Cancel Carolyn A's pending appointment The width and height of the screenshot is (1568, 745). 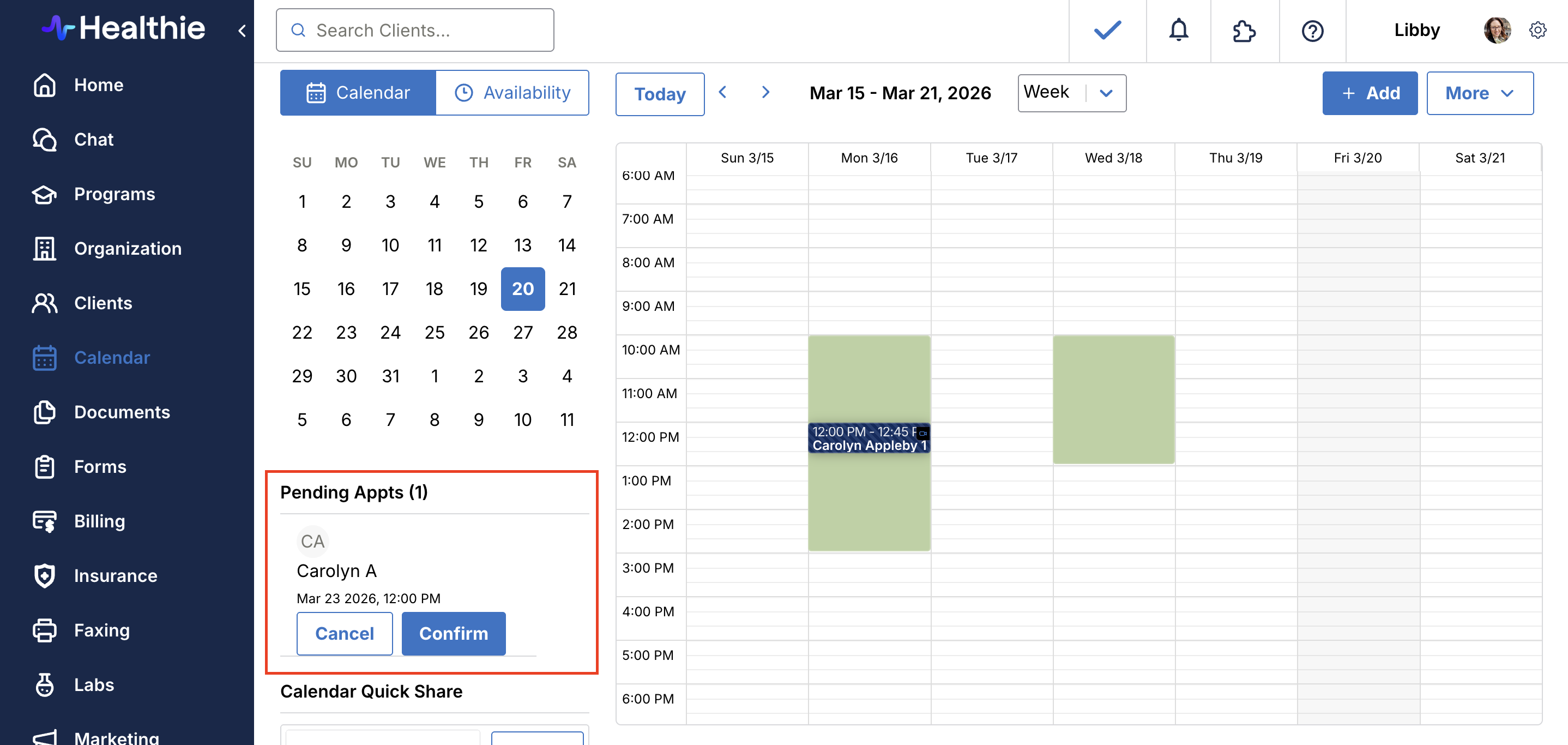coord(344,633)
